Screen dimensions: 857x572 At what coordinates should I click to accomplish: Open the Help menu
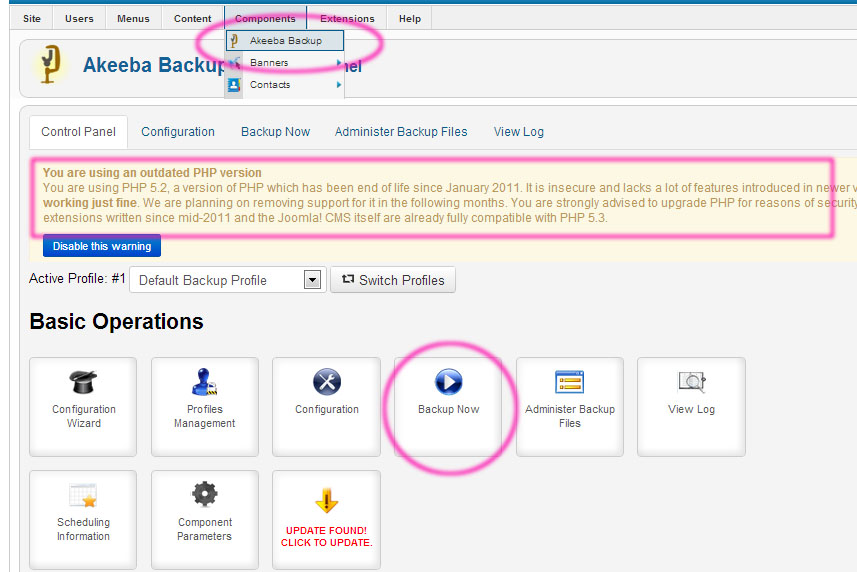410,19
